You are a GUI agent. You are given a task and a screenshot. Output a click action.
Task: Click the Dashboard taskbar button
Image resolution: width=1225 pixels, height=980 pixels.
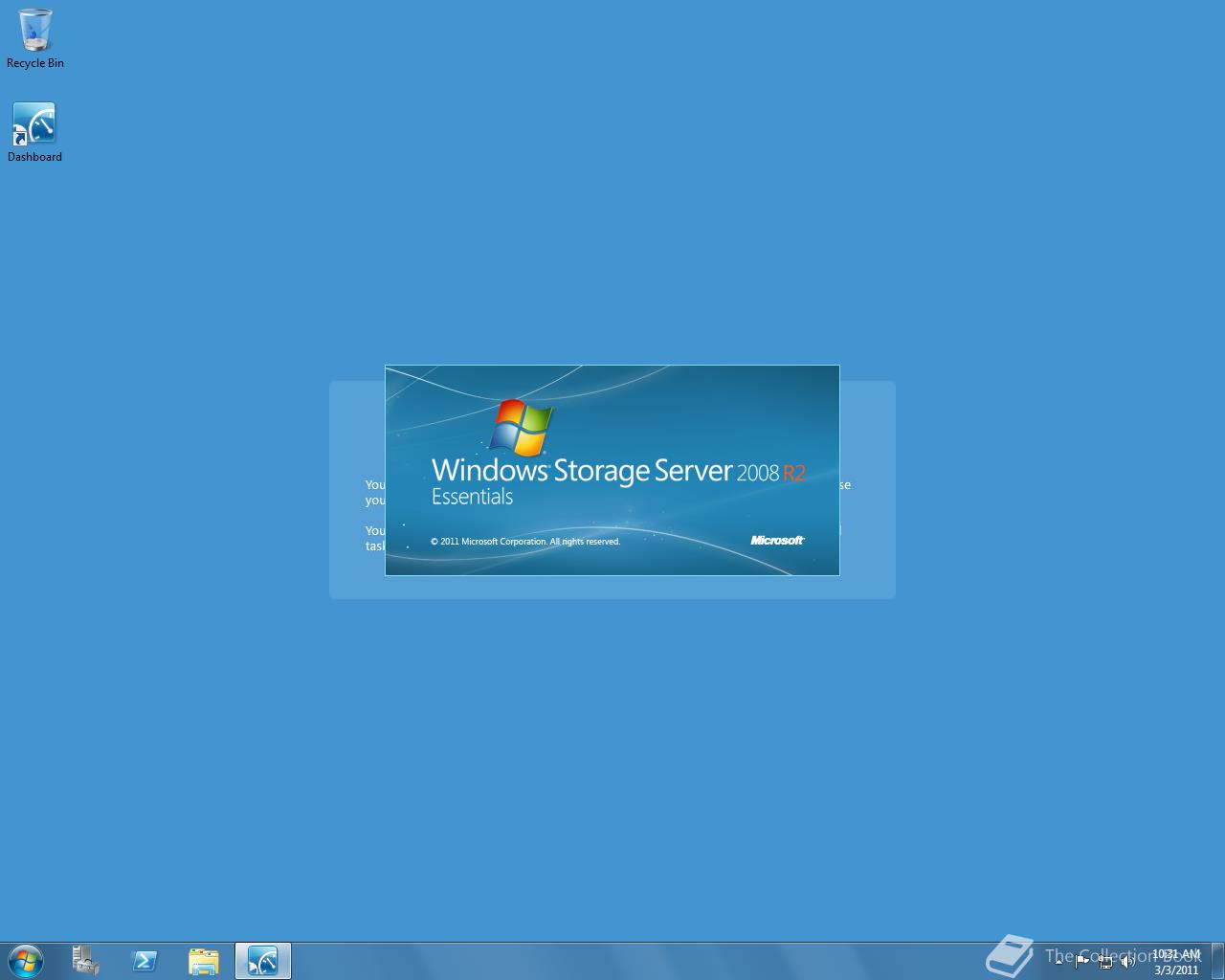coord(263,961)
